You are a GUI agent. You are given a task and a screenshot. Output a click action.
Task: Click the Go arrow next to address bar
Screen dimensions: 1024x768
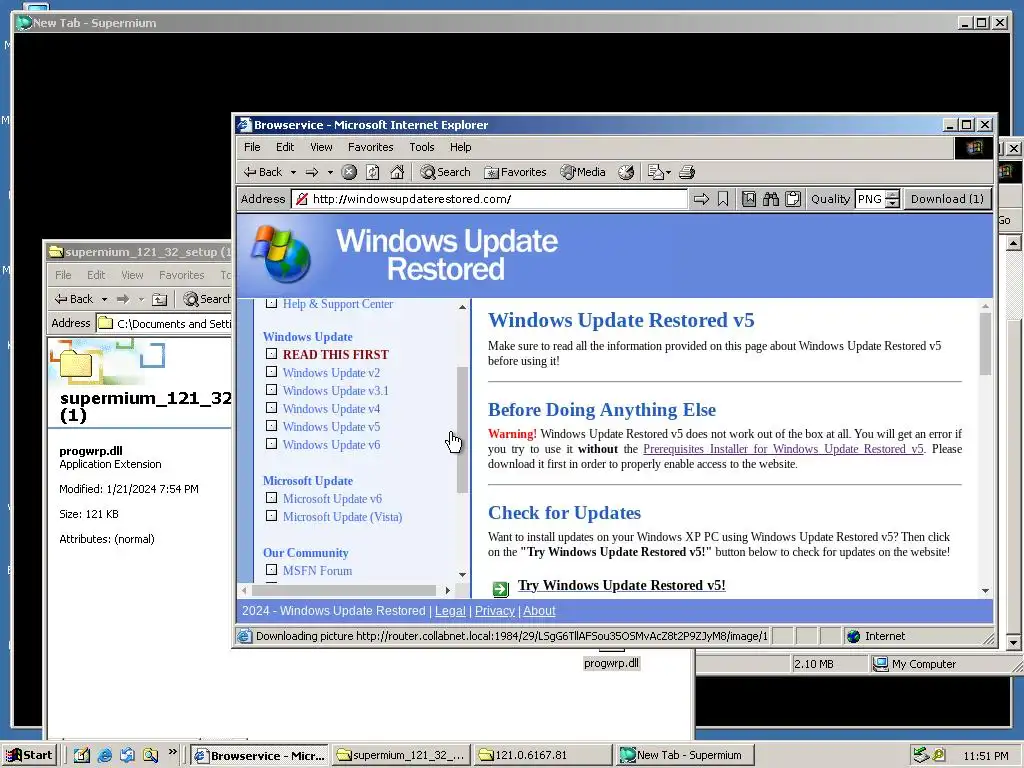pos(701,199)
